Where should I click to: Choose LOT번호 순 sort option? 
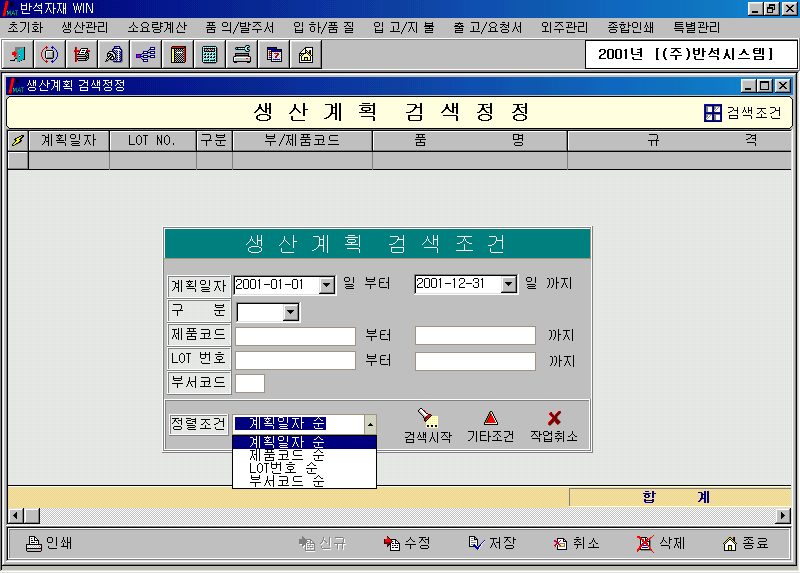[x=283, y=468]
